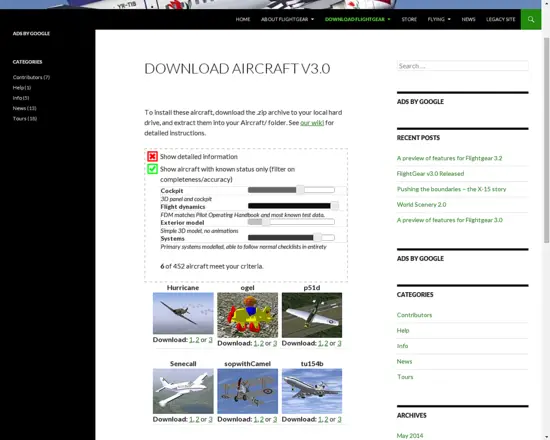
Task: Download Hurricane from mirror 3
Action: click(x=210, y=340)
